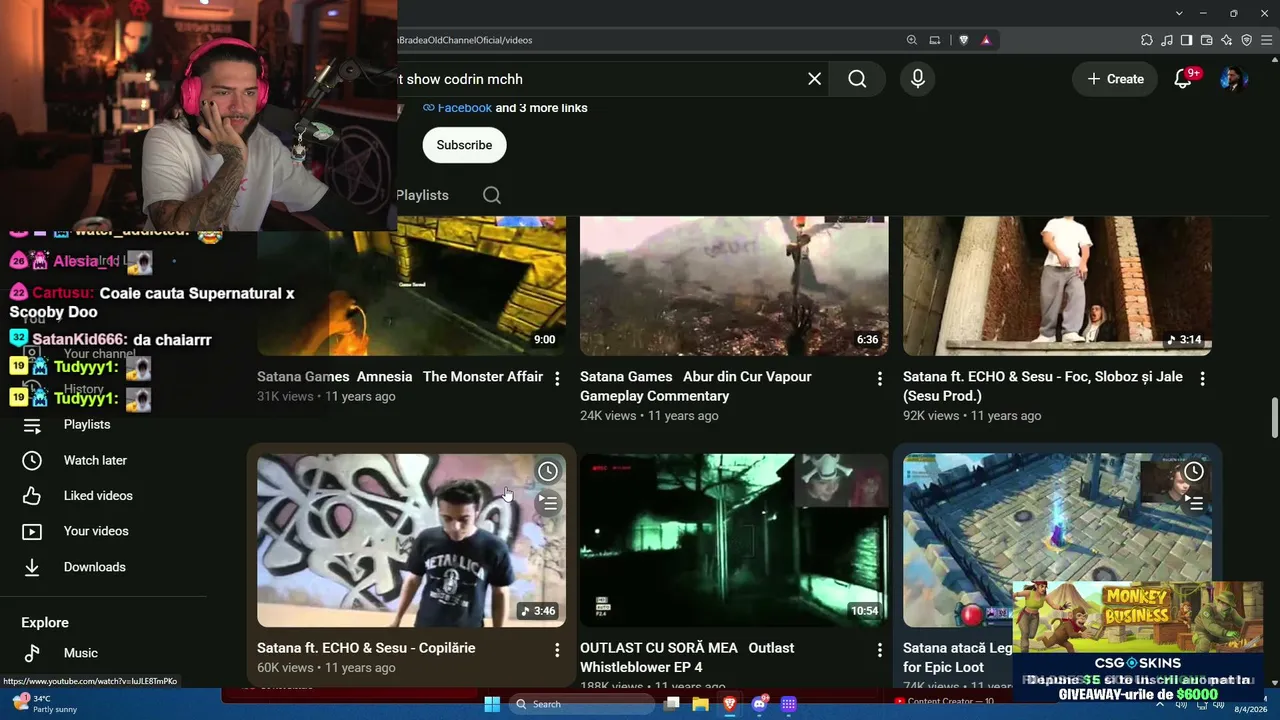Open the Windows Start menu

click(492, 704)
